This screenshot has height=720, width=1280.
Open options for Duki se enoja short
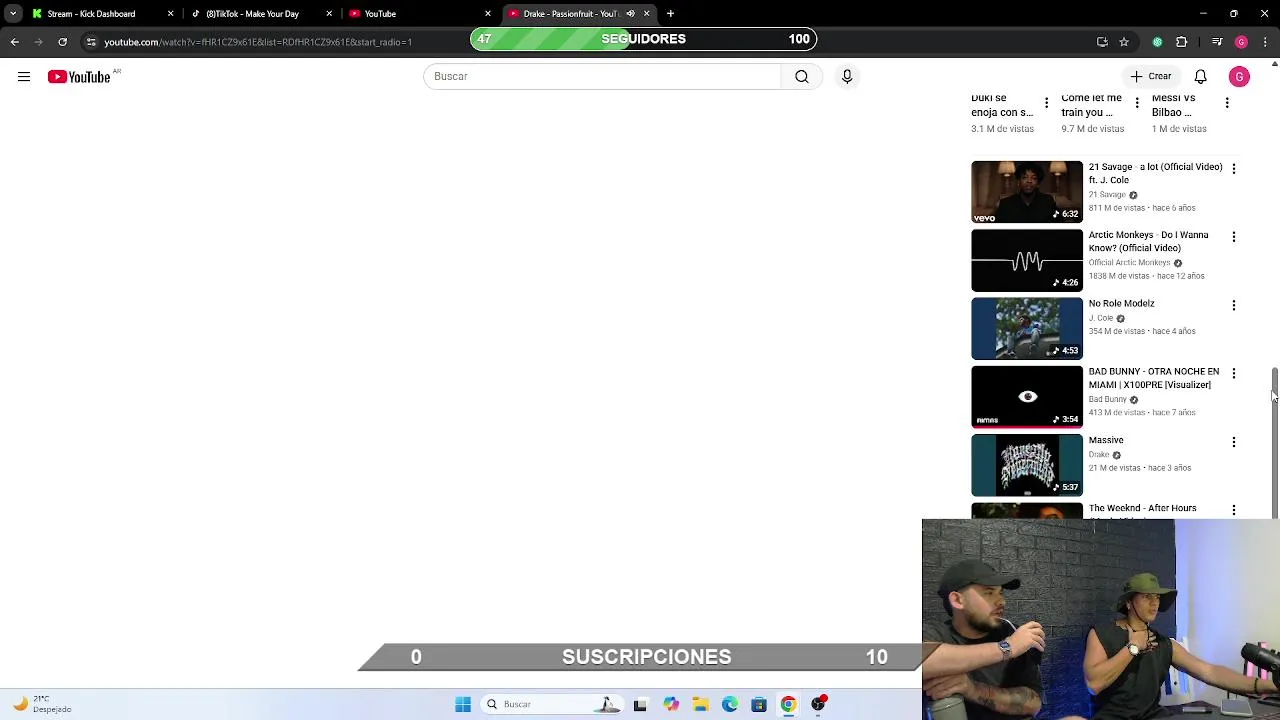[1046, 103]
